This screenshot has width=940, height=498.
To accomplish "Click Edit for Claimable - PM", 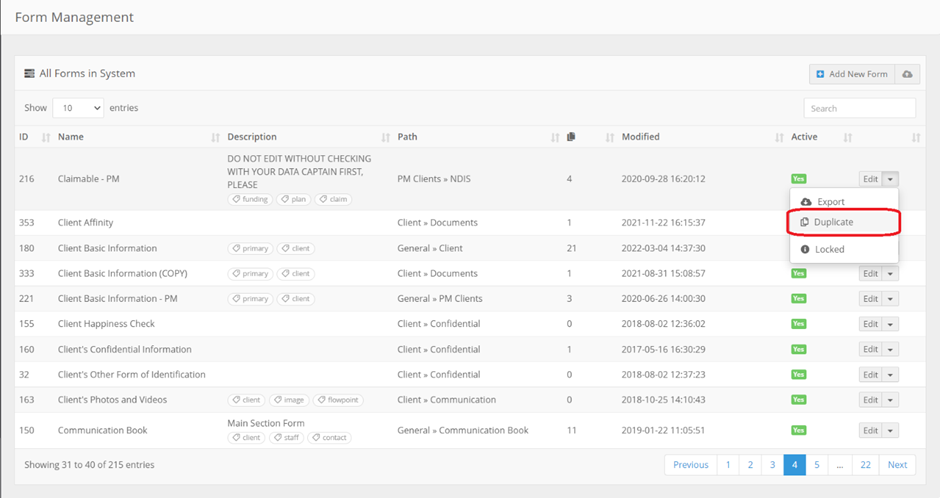I will (x=870, y=179).
